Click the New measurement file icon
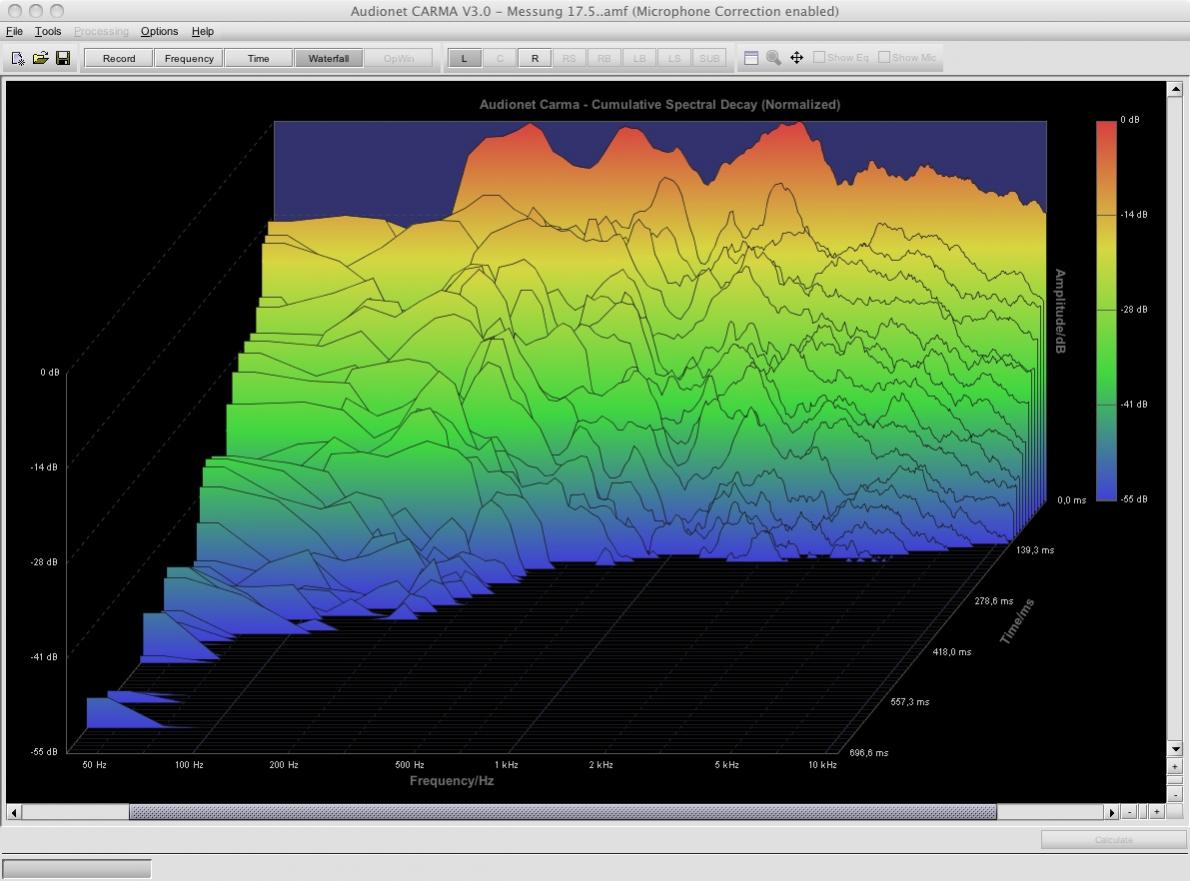The height and width of the screenshot is (881, 1190). [18, 58]
